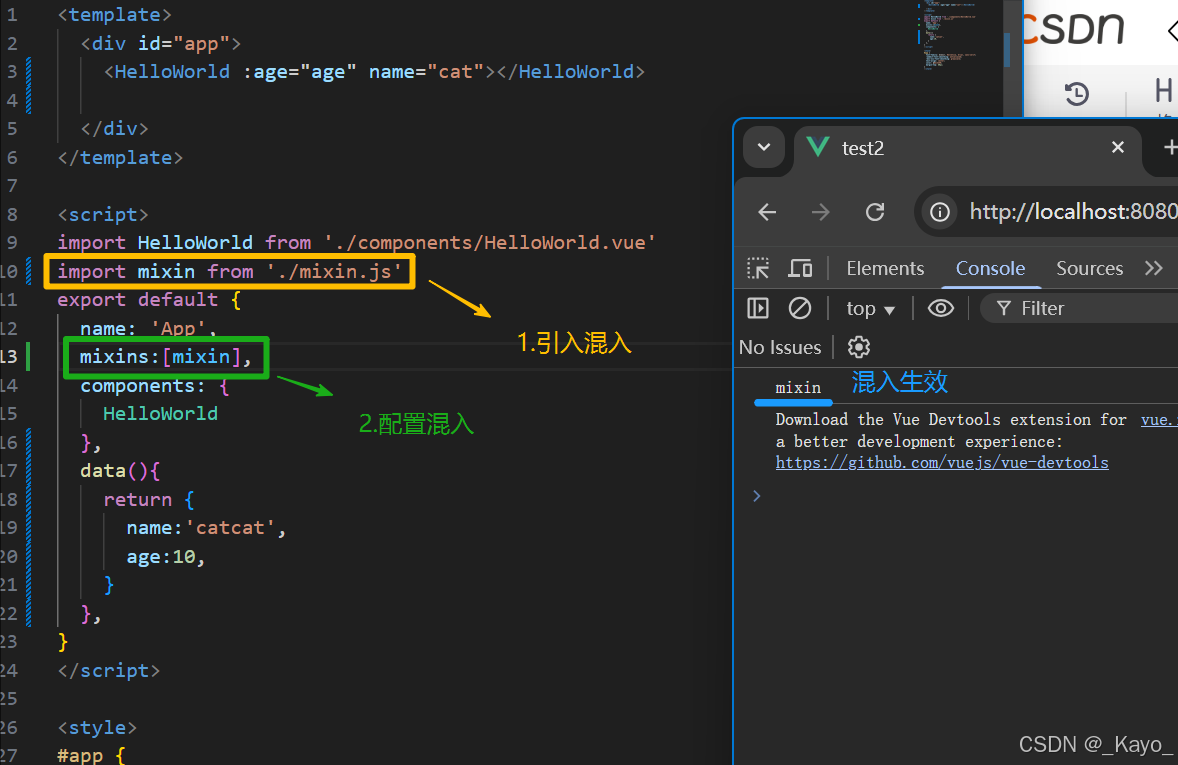Open the vue-devtools GitHub link

(941, 462)
